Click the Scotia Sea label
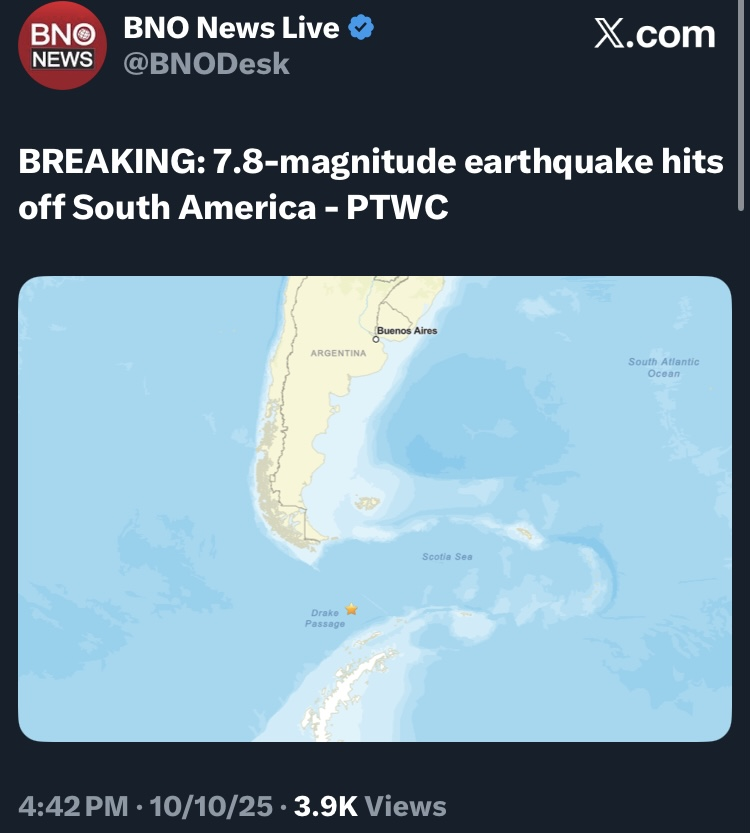This screenshot has height=833, width=750. (x=447, y=556)
